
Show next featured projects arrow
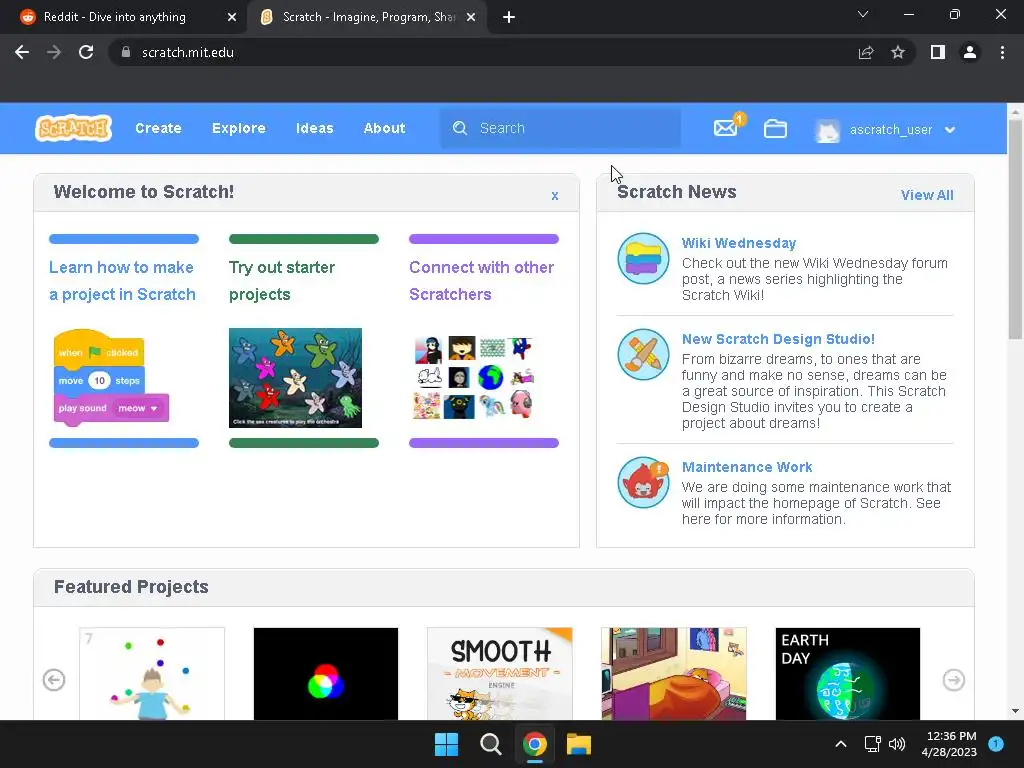tap(953, 680)
